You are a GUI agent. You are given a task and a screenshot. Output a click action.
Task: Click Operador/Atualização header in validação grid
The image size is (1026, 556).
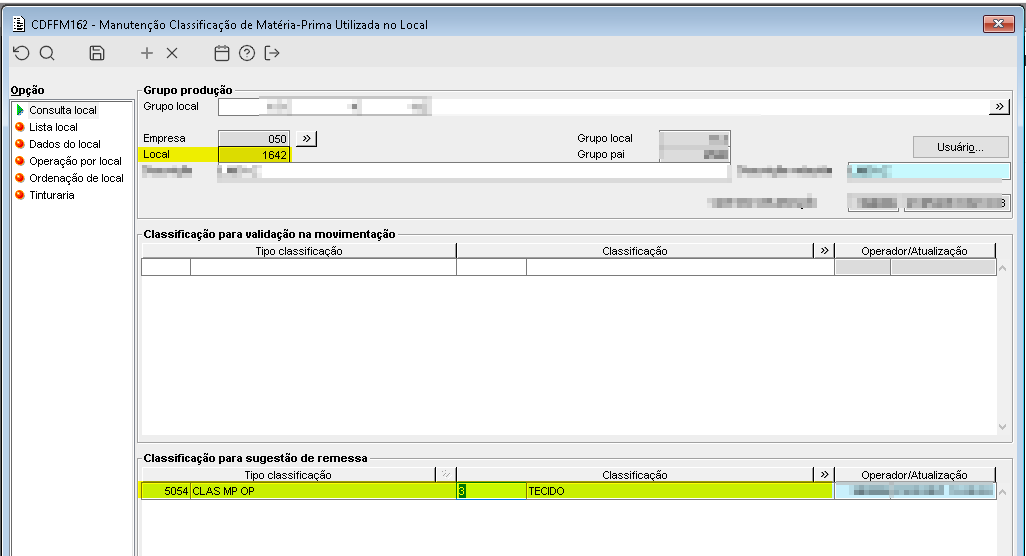tap(915, 251)
